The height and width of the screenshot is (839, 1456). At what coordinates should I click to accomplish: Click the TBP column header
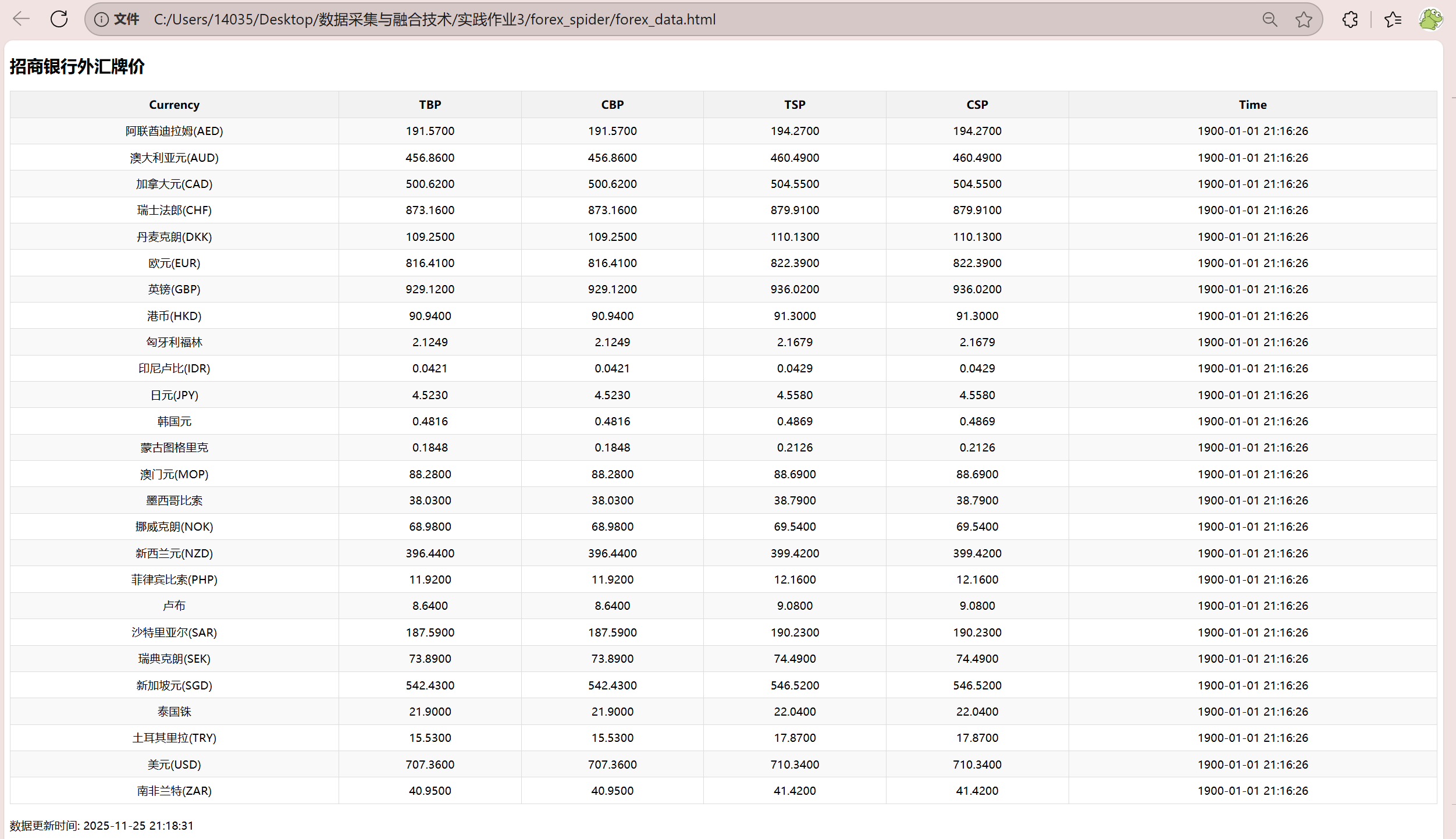430,105
